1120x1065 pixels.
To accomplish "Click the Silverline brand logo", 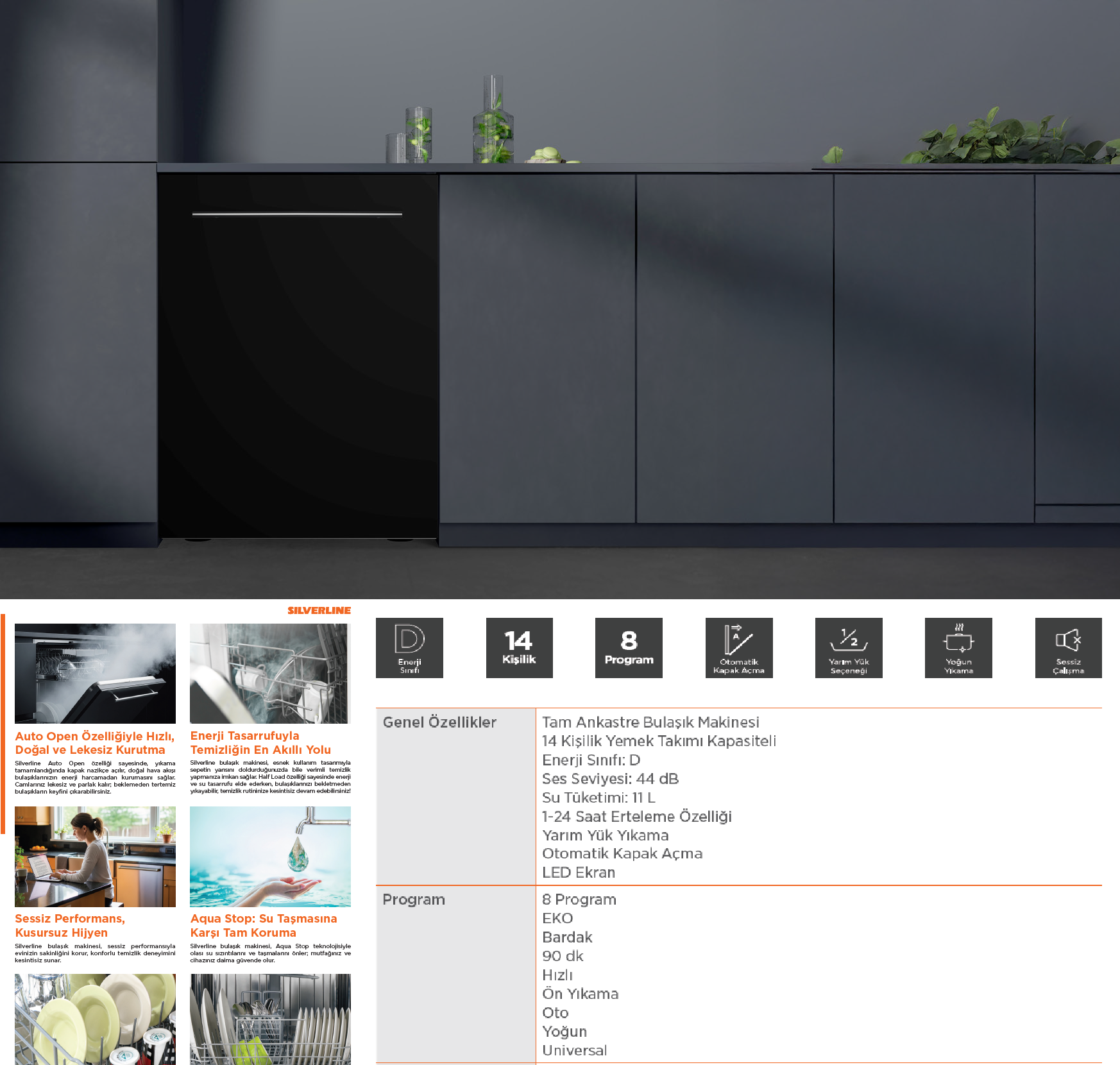I will 319,611.
